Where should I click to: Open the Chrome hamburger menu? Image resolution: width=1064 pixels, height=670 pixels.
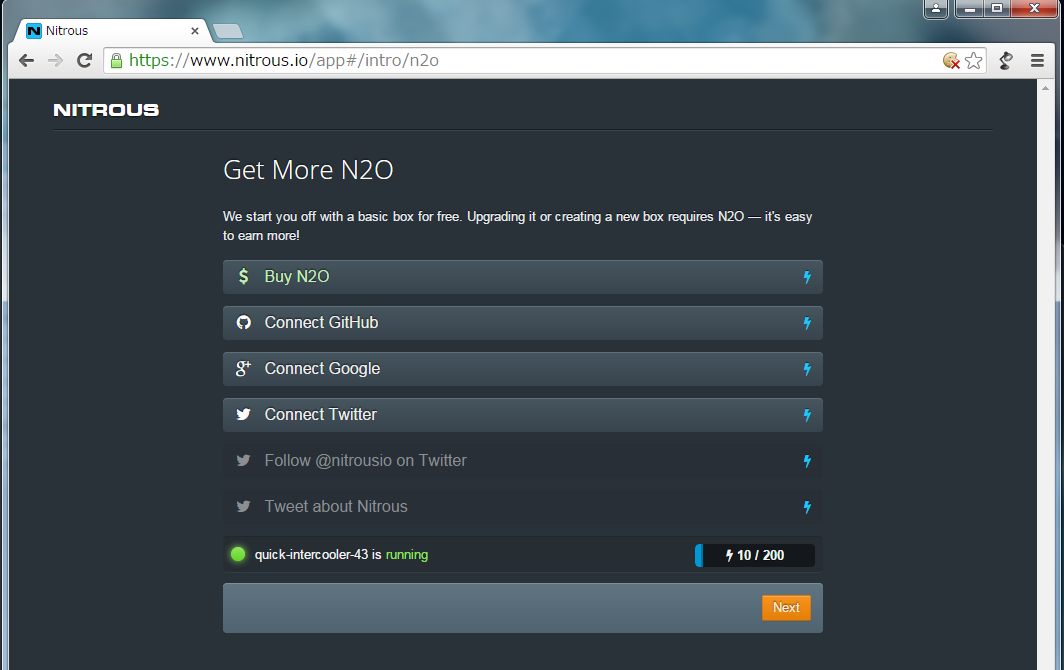point(1037,60)
